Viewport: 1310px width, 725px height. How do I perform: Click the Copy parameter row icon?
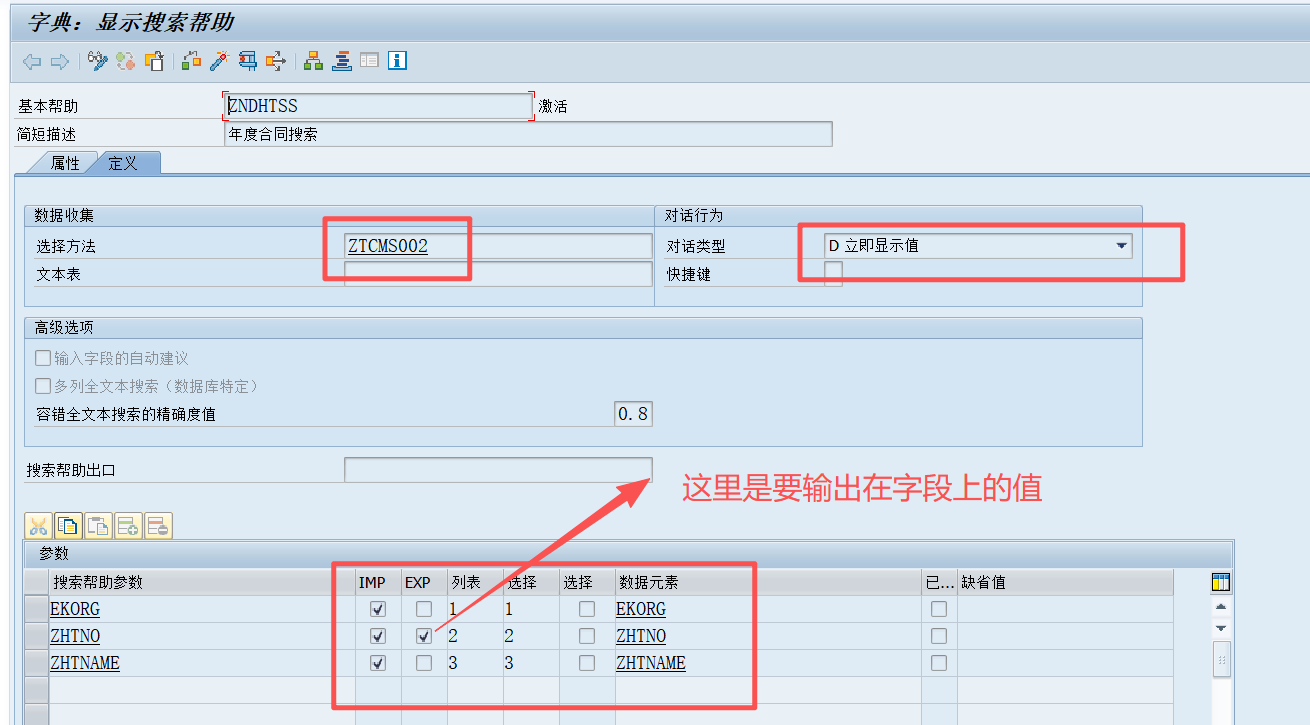coord(69,525)
